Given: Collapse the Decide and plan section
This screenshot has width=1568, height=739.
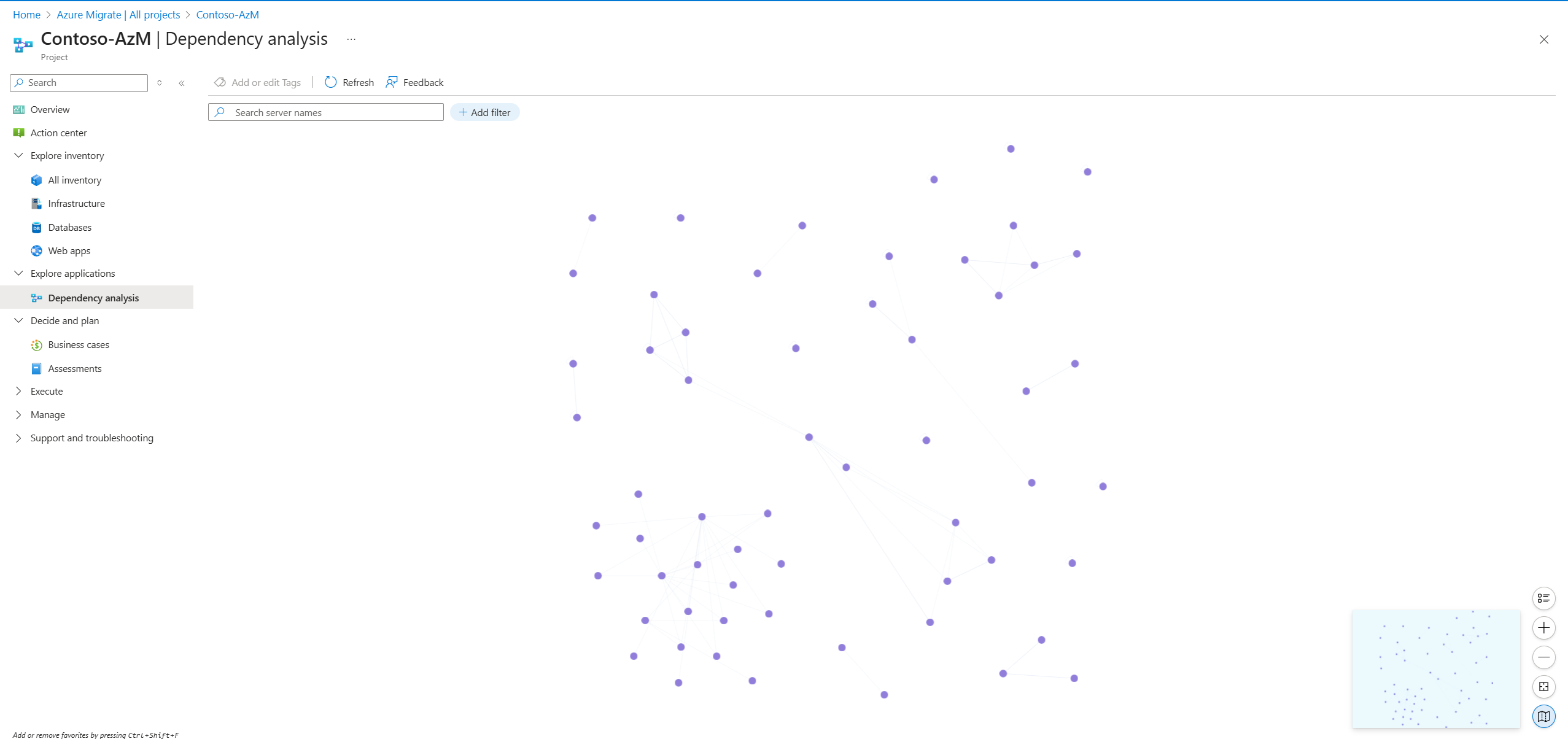Looking at the screenshot, I should click(x=18, y=320).
